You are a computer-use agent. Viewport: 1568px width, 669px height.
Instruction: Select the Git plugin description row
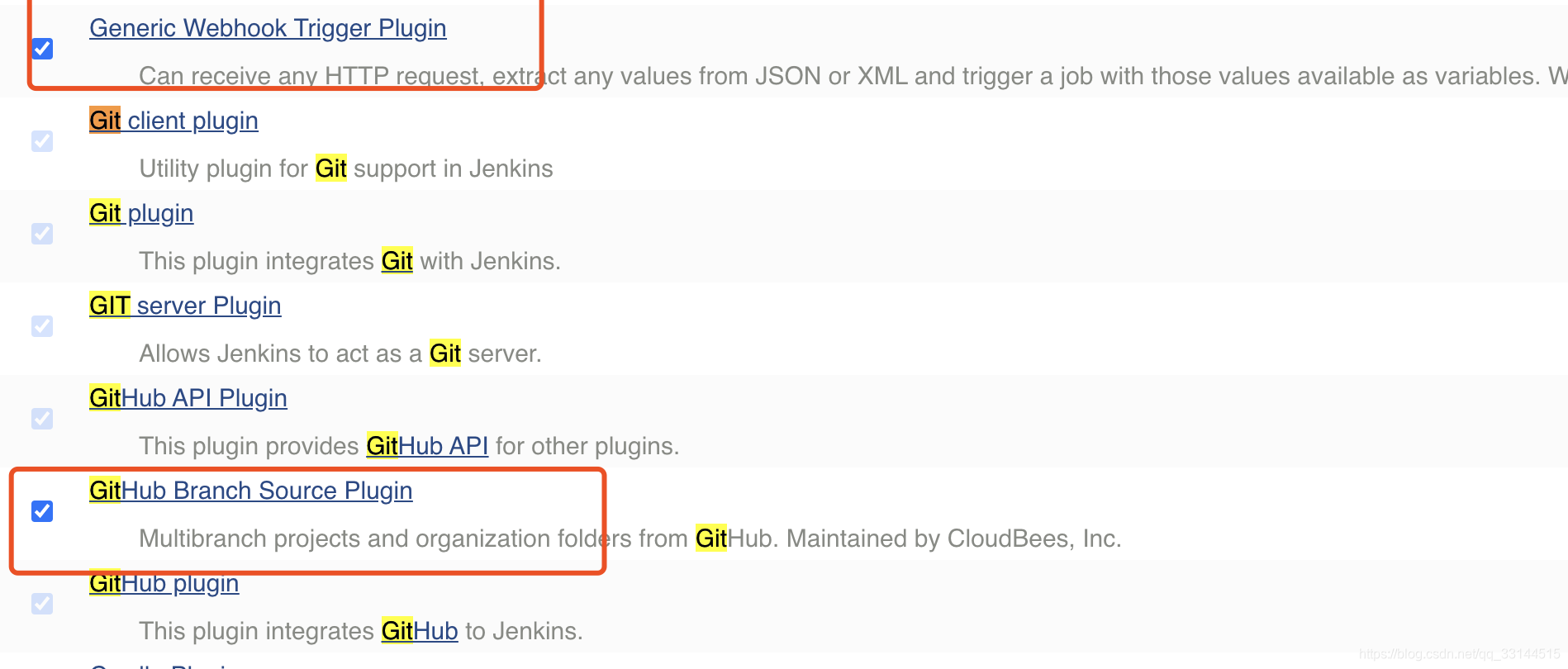point(349,261)
